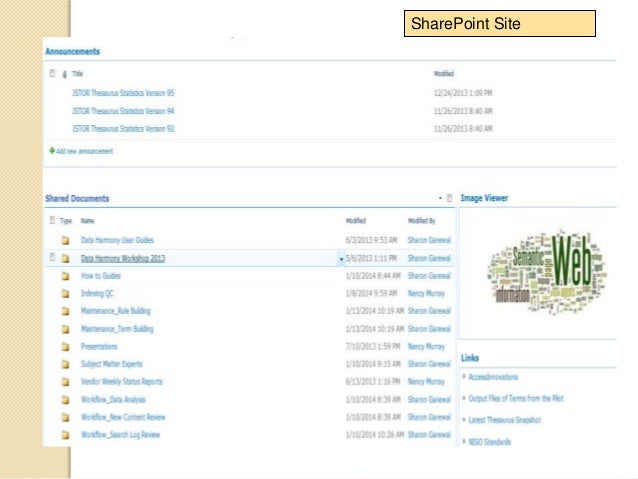Open JSTOR Thesaurus Statistics Version 92 announcement

(123, 129)
